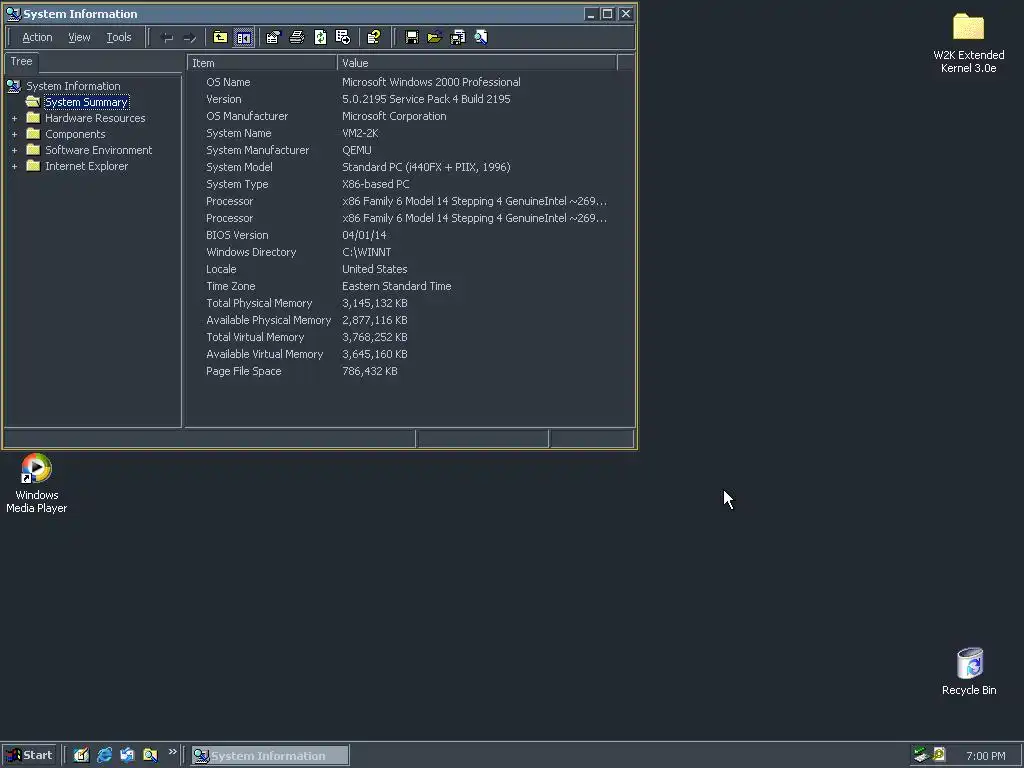Select the Page File Space row
The width and height of the screenshot is (1024, 768).
coord(410,371)
